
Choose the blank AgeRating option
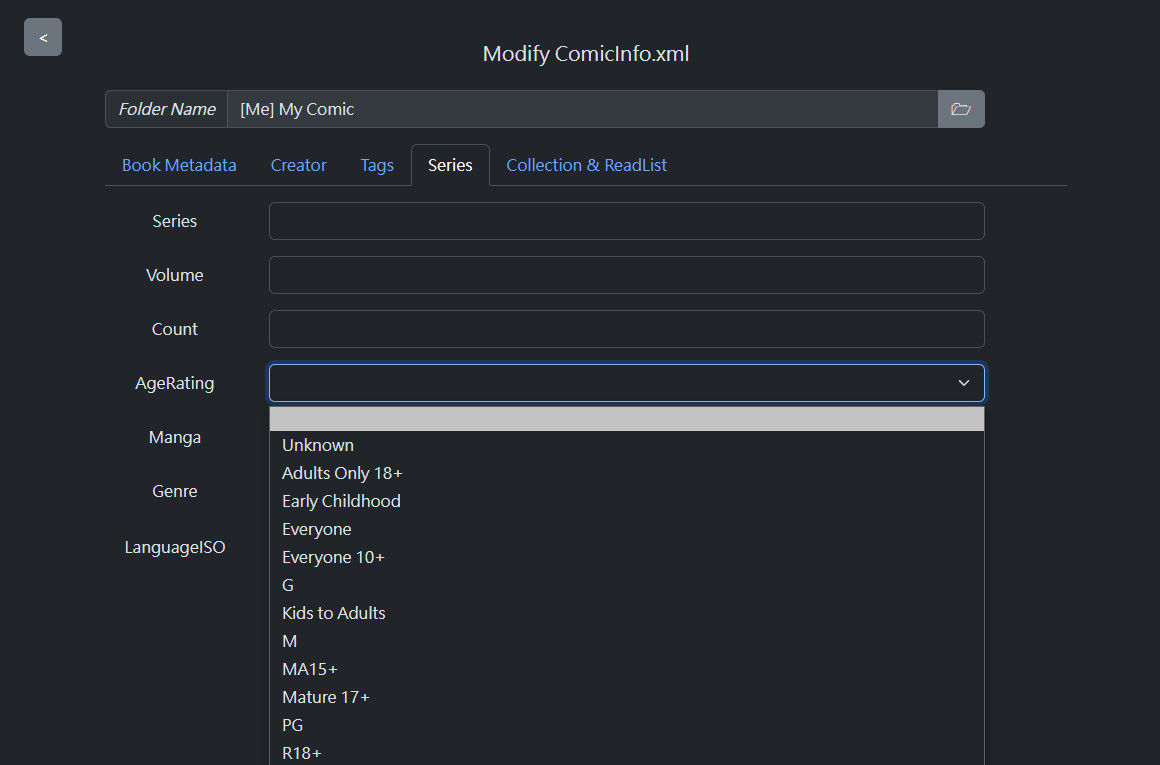click(627, 419)
